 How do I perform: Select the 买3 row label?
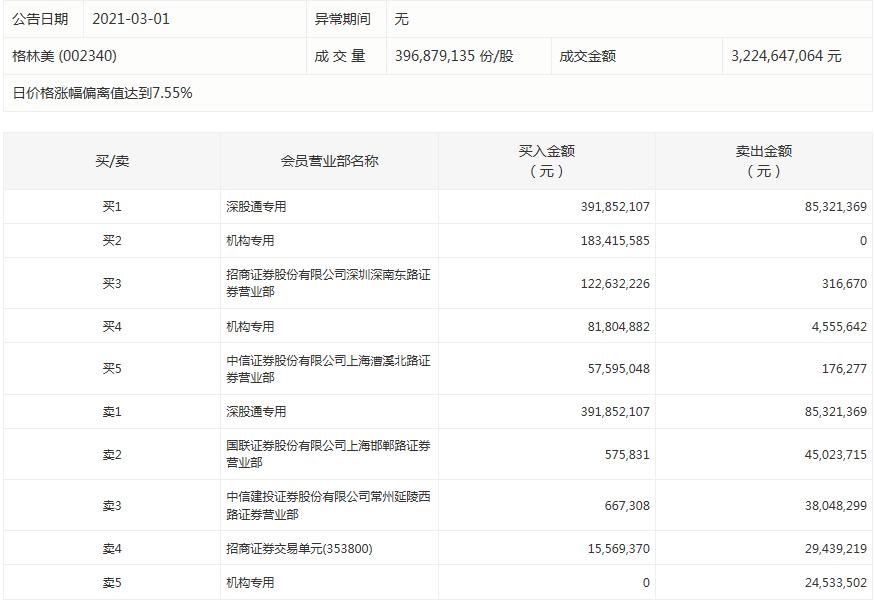point(112,284)
